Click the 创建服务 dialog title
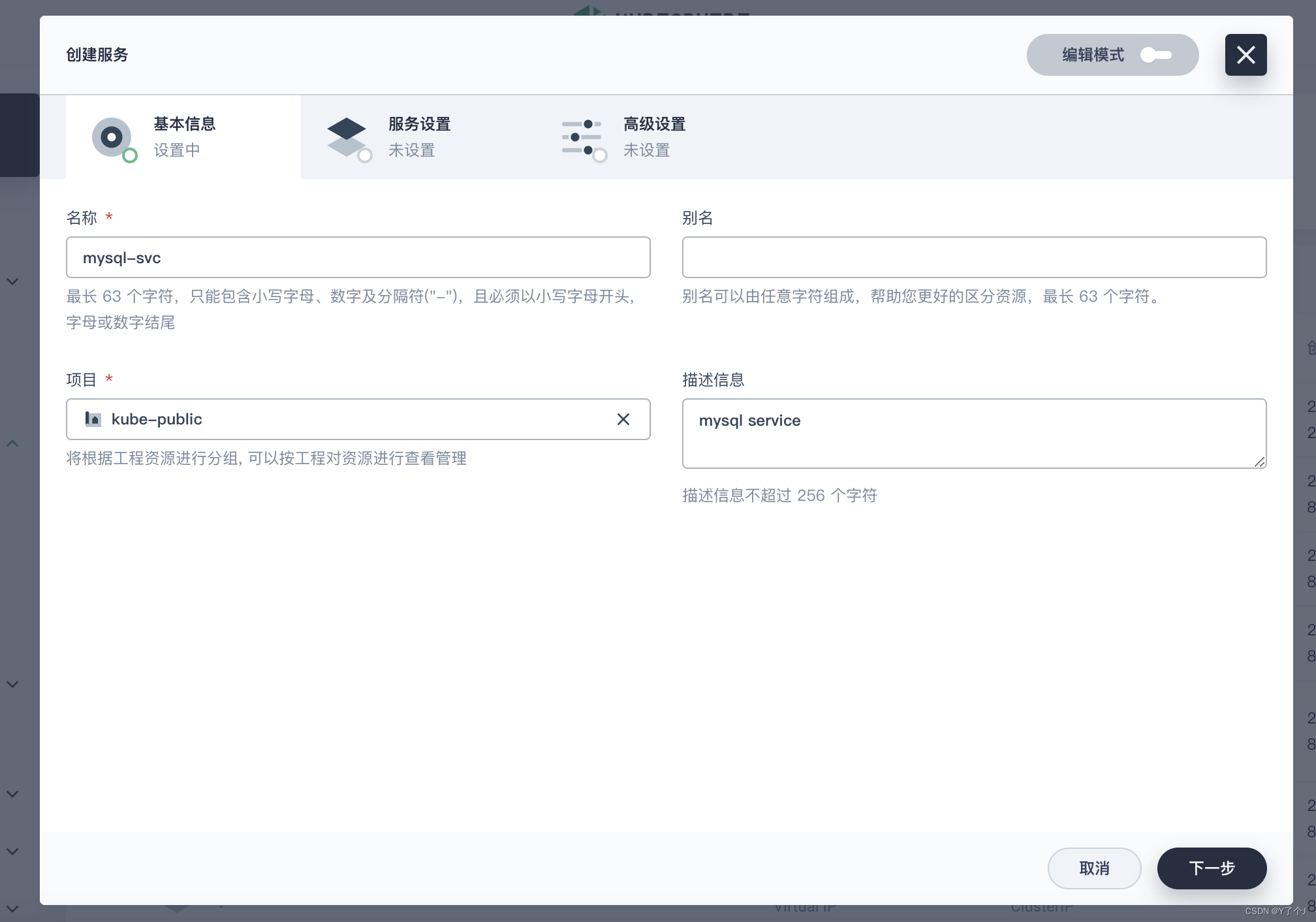 (97, 55)
